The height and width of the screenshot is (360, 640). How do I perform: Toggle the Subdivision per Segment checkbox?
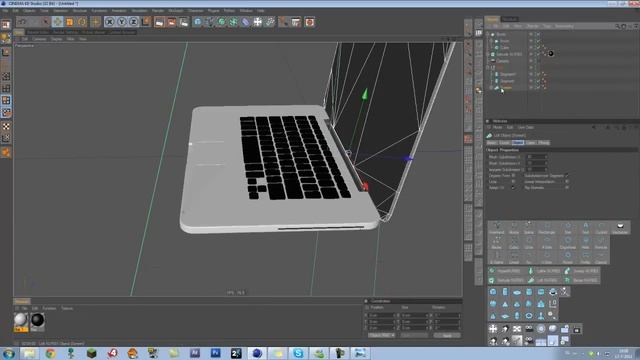(567, 176)
